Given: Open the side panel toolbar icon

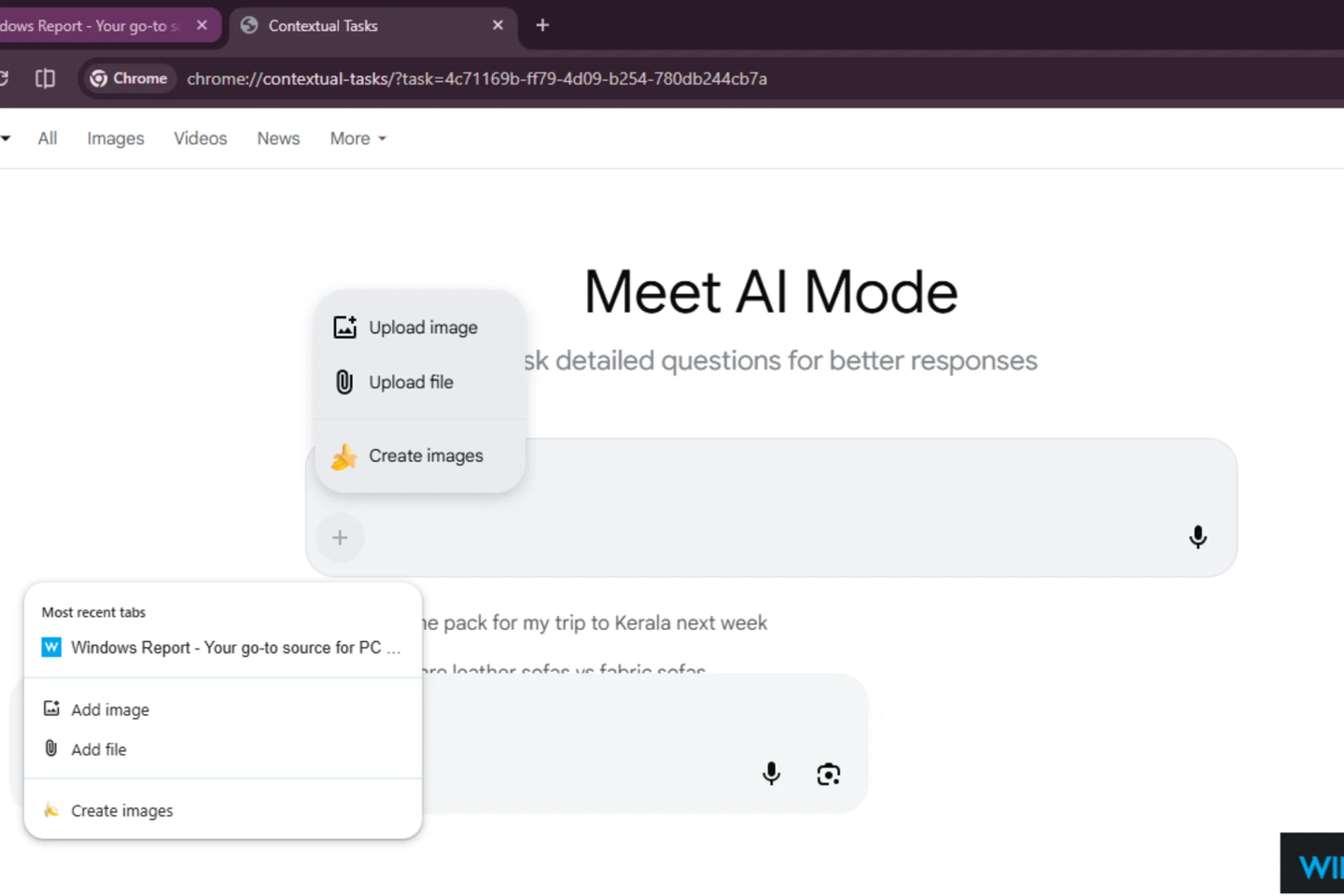Looking at the screenshot, I should pyautogui.click(x=44, y=78).
